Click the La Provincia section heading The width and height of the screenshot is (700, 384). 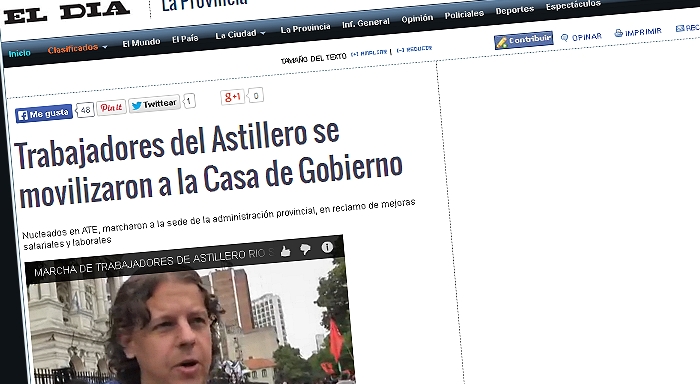click(x=204, y=4)
